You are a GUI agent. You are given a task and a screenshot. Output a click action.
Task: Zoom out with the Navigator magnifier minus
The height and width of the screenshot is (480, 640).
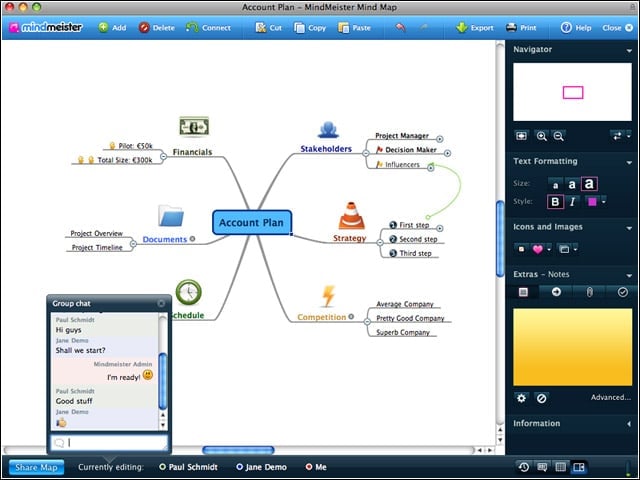point(558,136)
